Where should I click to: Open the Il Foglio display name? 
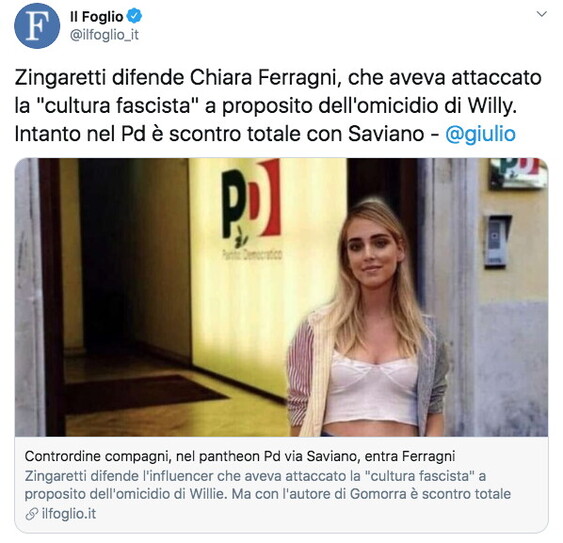click(96, 17)
